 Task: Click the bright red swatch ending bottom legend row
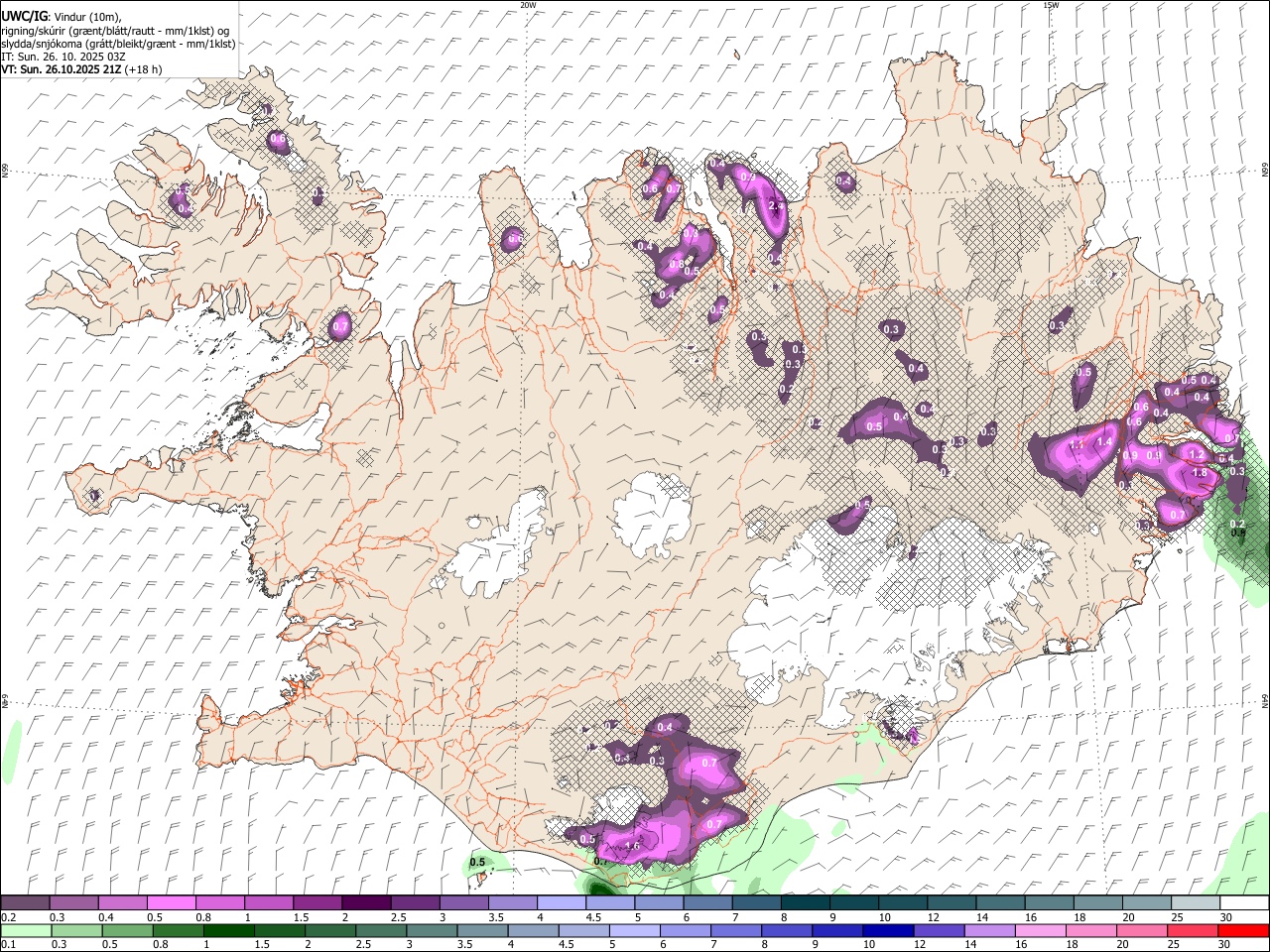1243,930
